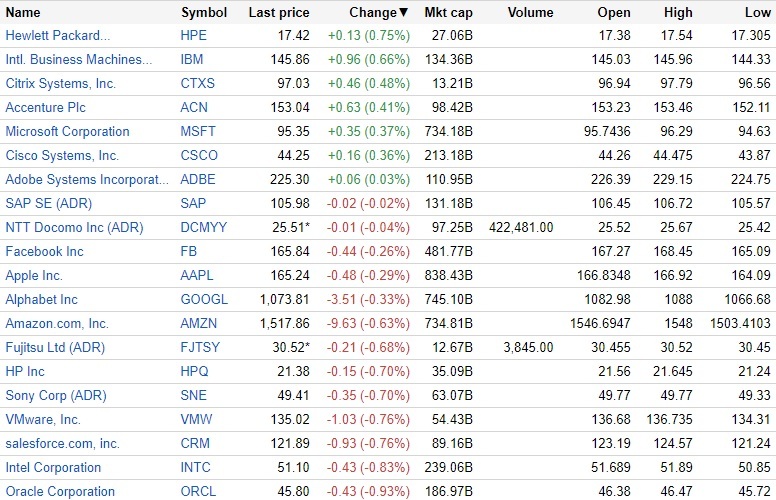Click the Low column header
776x500 pixels.
point(757,13)
